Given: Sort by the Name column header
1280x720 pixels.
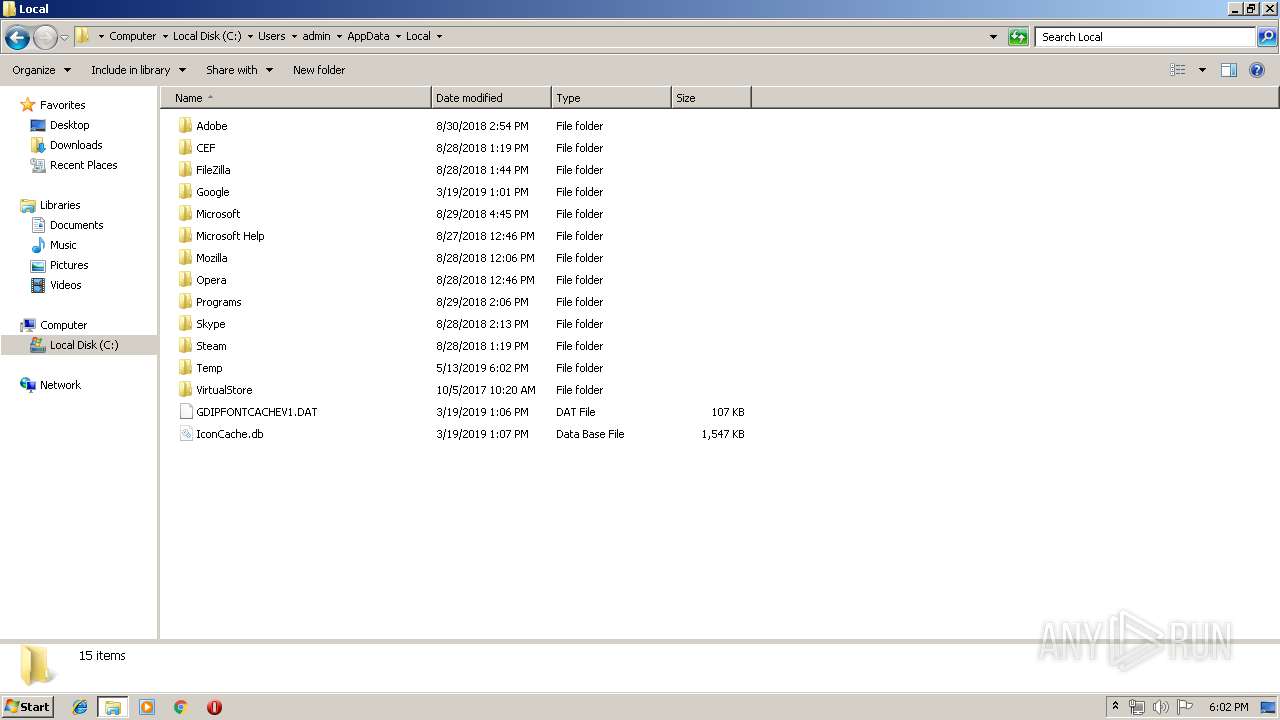Looking at the screenshot, I should (x=296, y=98).
